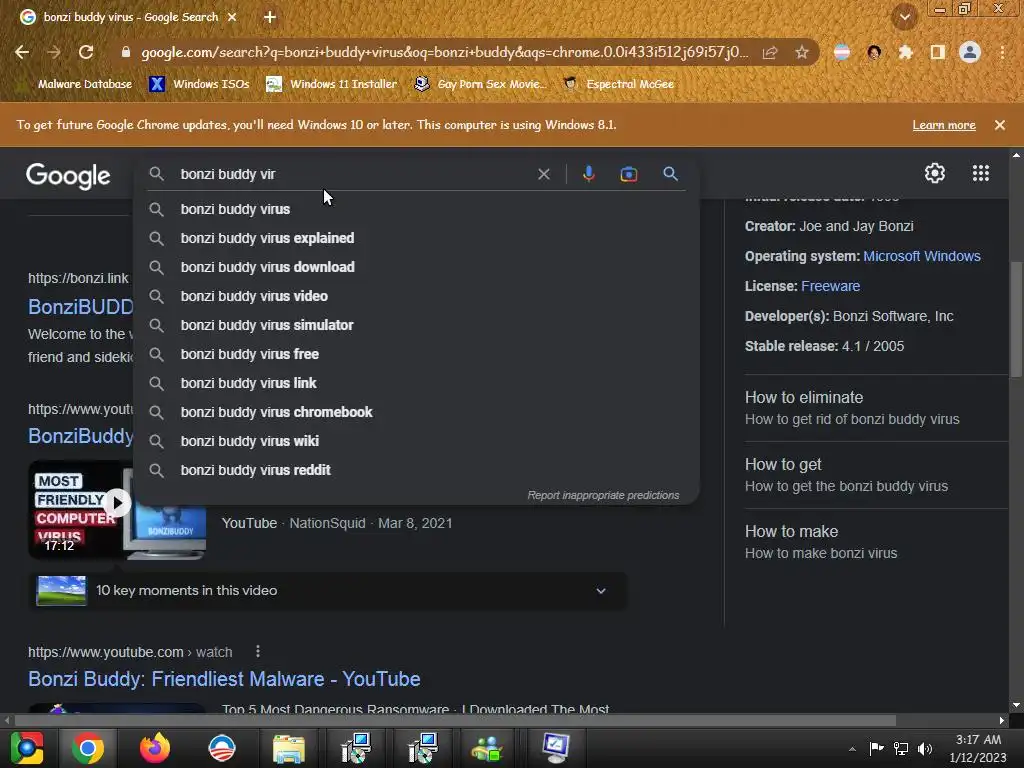Image resolution: width=1024 pixels, height=768 pixels.
Task: Open the Microsoft Windows link
Action: click(x=921, y=256)
